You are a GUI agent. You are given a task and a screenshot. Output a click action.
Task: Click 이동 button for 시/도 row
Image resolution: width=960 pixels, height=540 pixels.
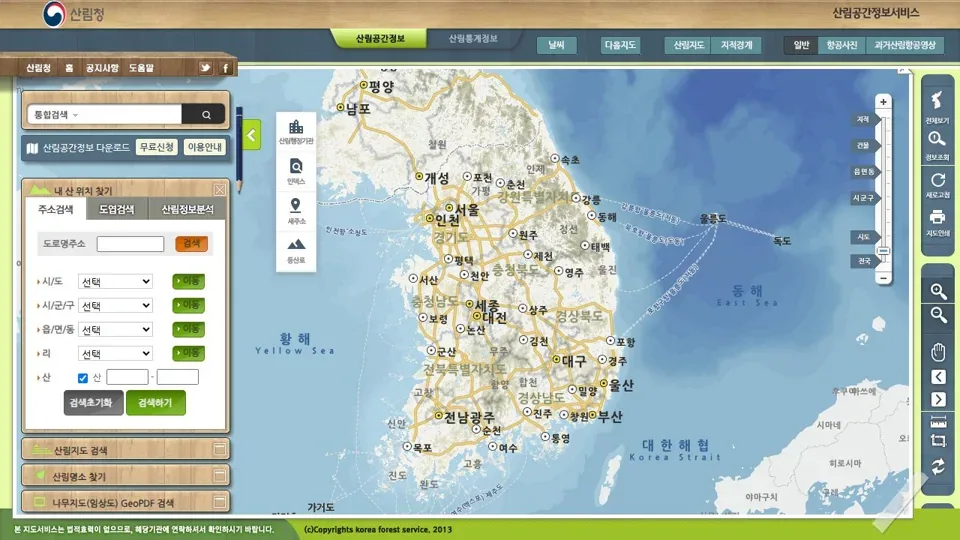pos(189,281)
